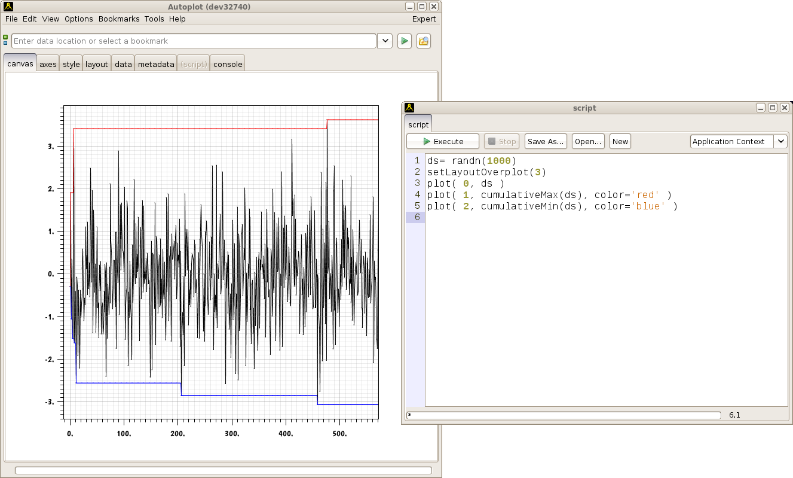Click Save As... in script toolbar
The width and height of the screenshot is (793, 478).
[545, 142]
